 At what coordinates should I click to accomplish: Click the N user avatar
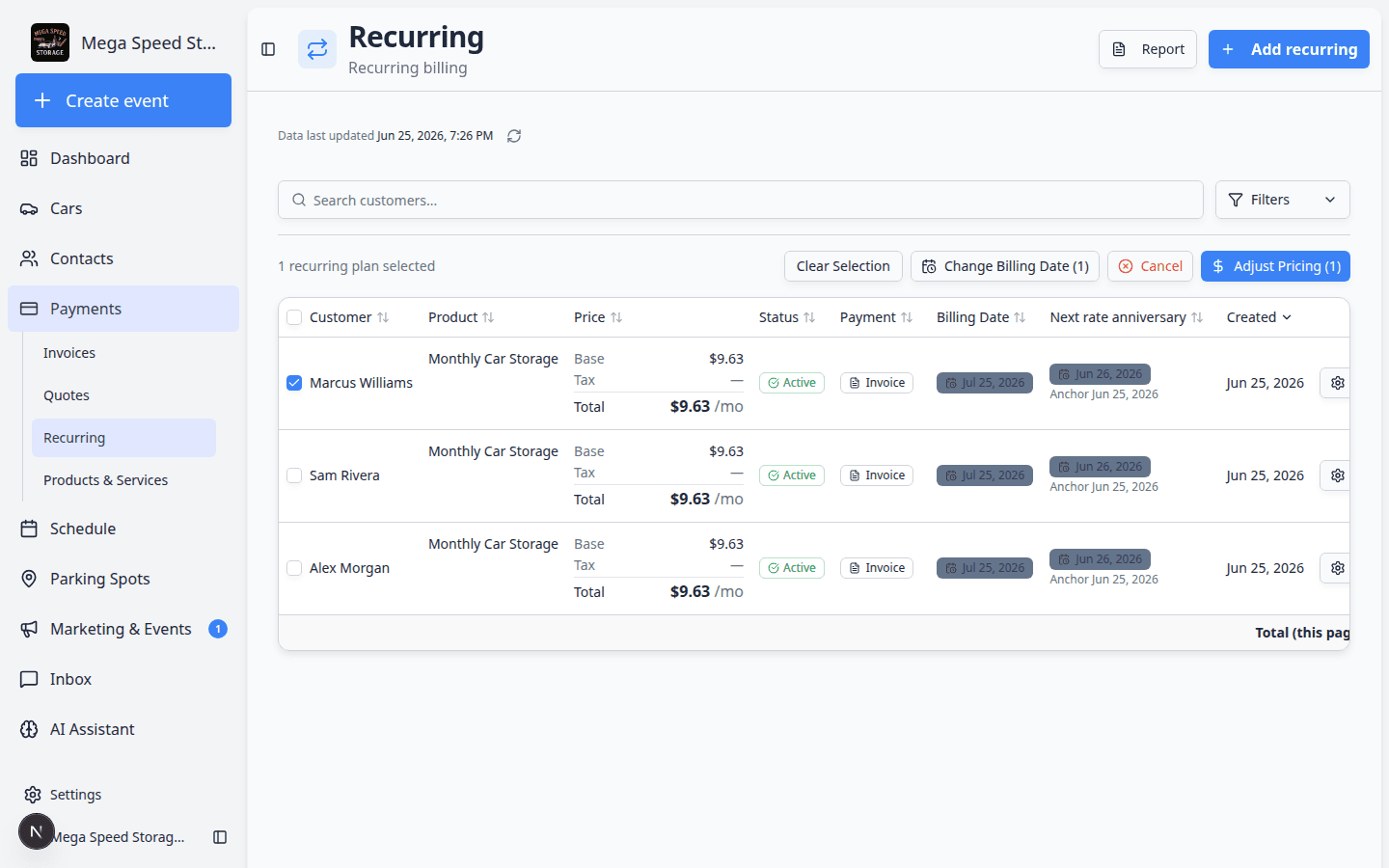click(37, 831)
